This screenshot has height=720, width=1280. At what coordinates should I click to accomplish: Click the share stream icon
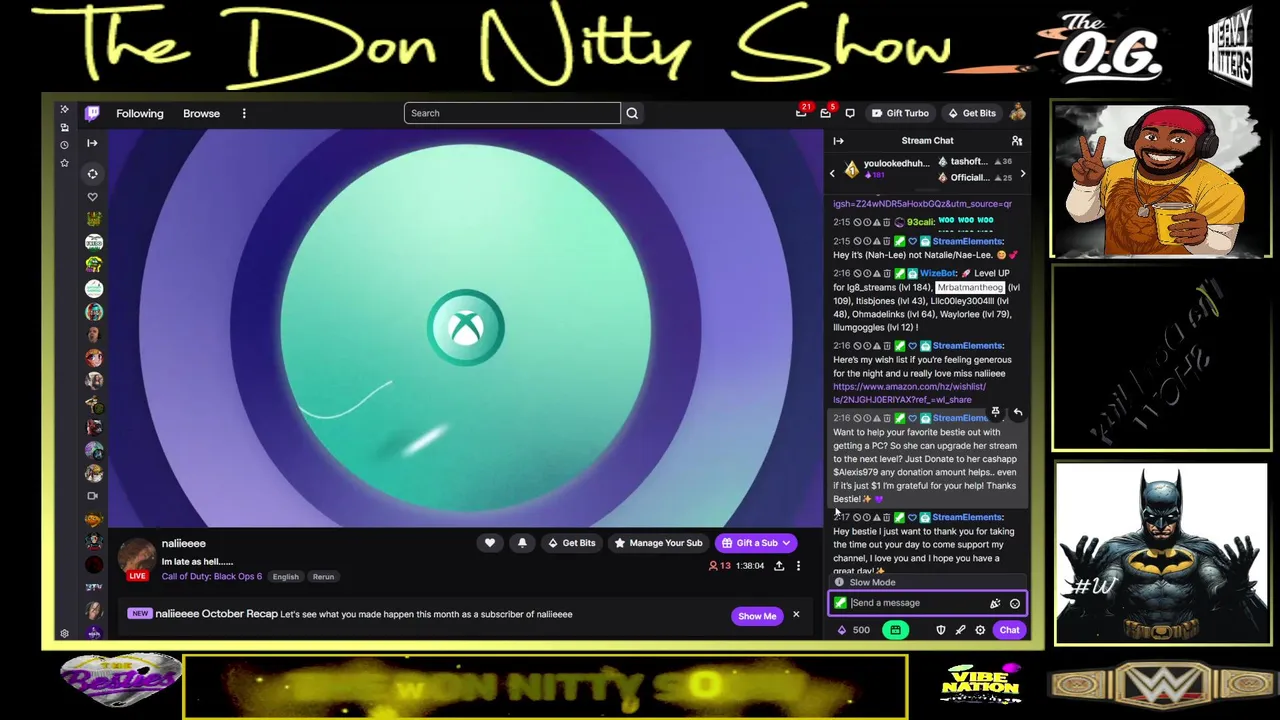click(779, 566)
